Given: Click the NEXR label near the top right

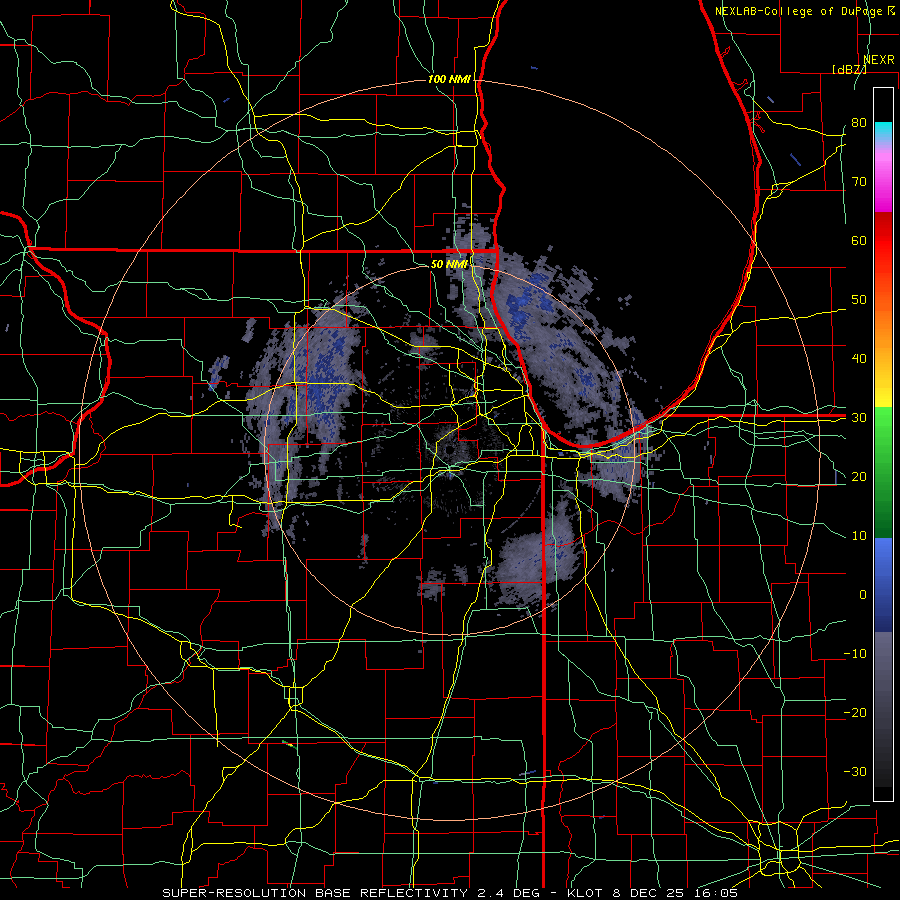Looking at the screenshot, I should [879, 60].
